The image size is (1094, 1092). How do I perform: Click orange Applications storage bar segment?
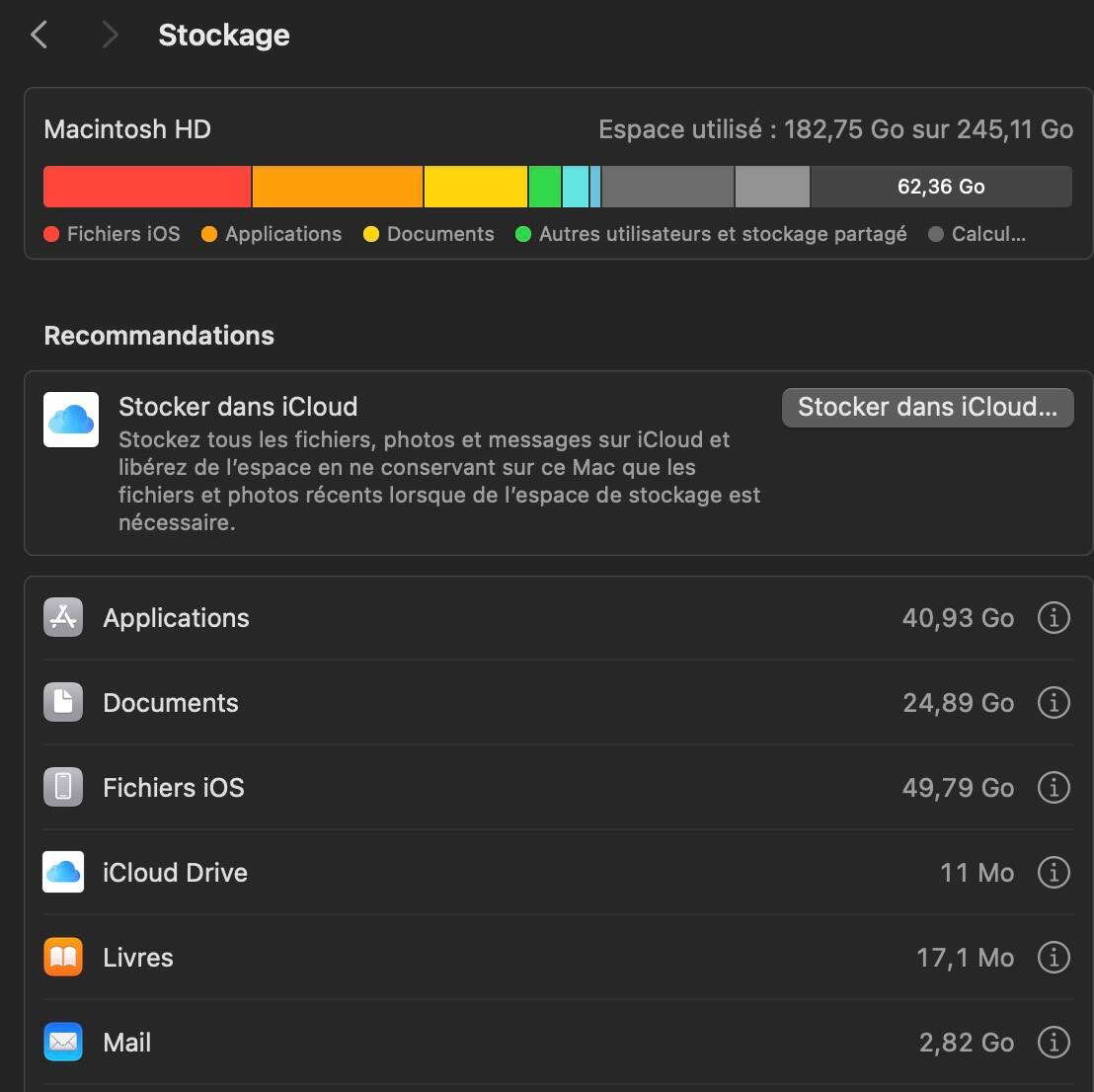[338, 187]
